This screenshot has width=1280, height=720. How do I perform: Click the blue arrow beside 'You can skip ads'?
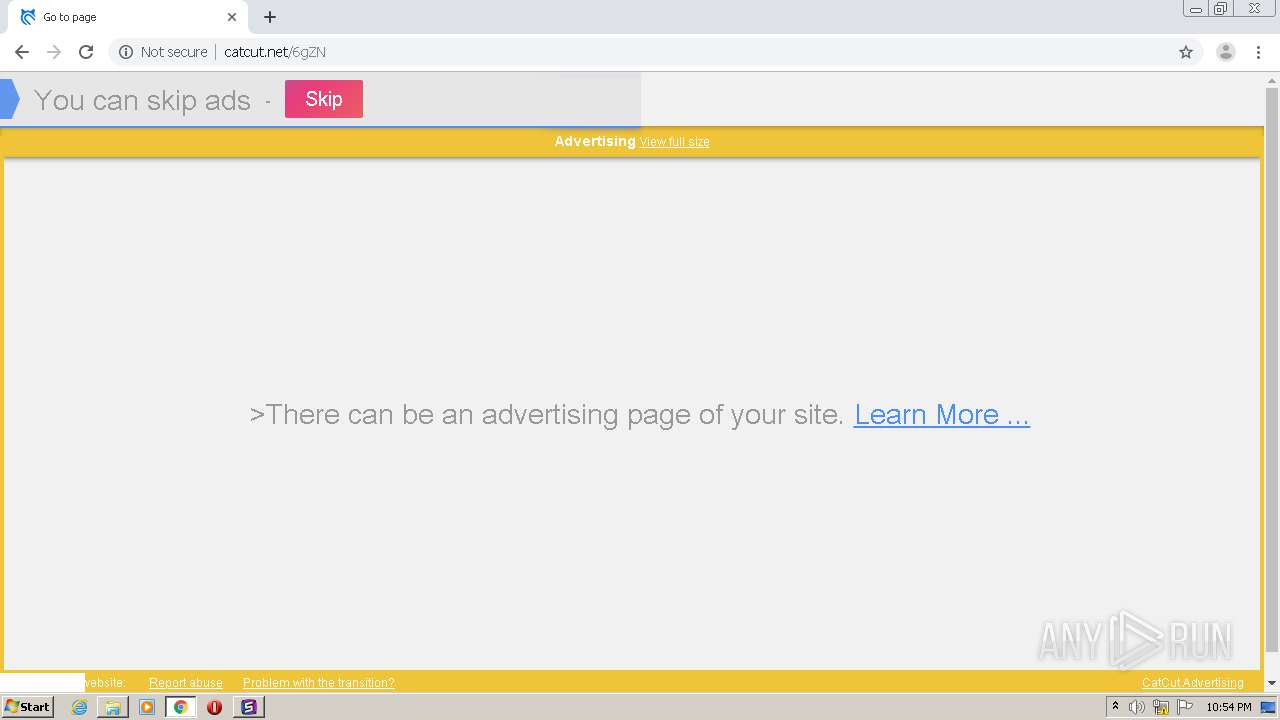[9, 99]
